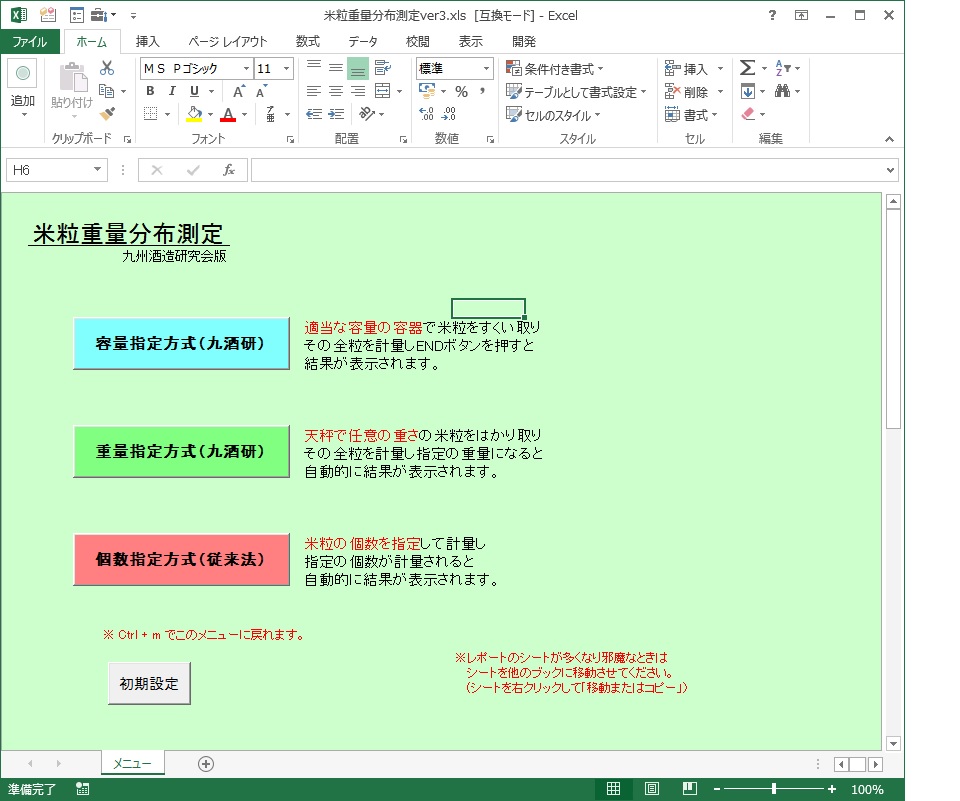Click the AutoSum sigma icon
Image resolution: width=960 pixels, height=801 pixels.
[x=747, y=69]
